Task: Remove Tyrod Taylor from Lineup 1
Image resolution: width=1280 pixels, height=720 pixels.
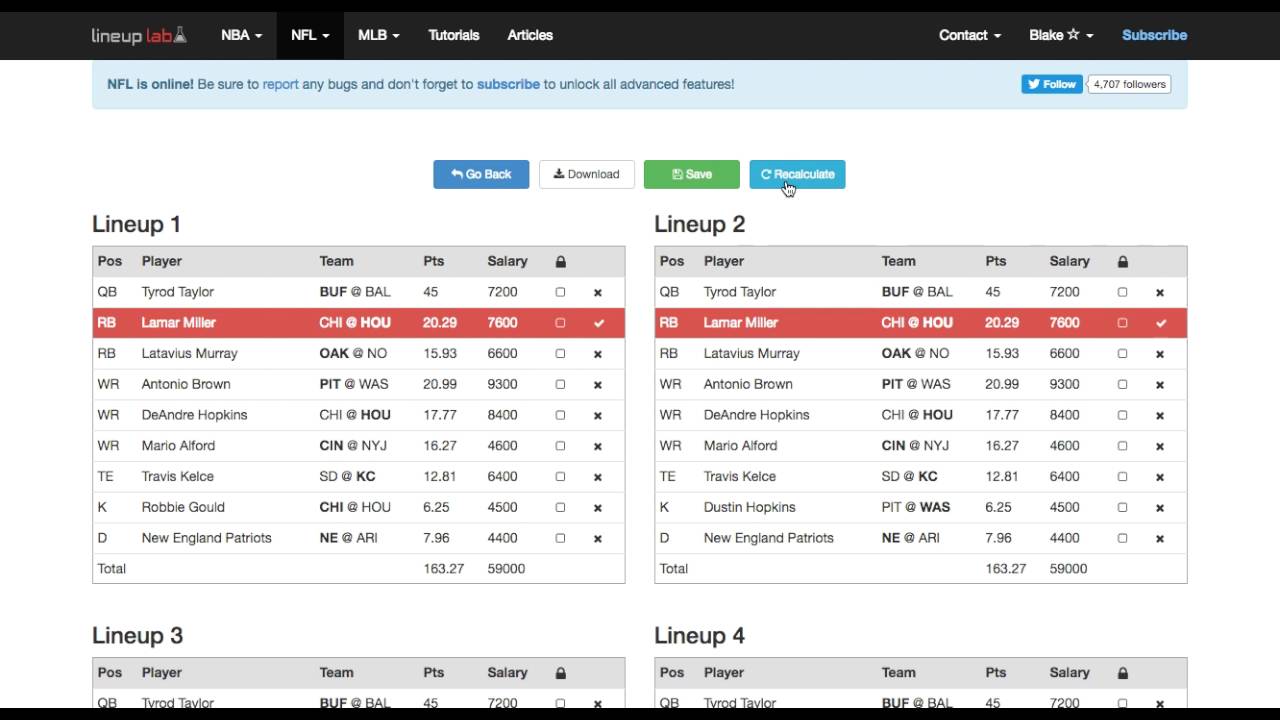Action: click(598, 293)
